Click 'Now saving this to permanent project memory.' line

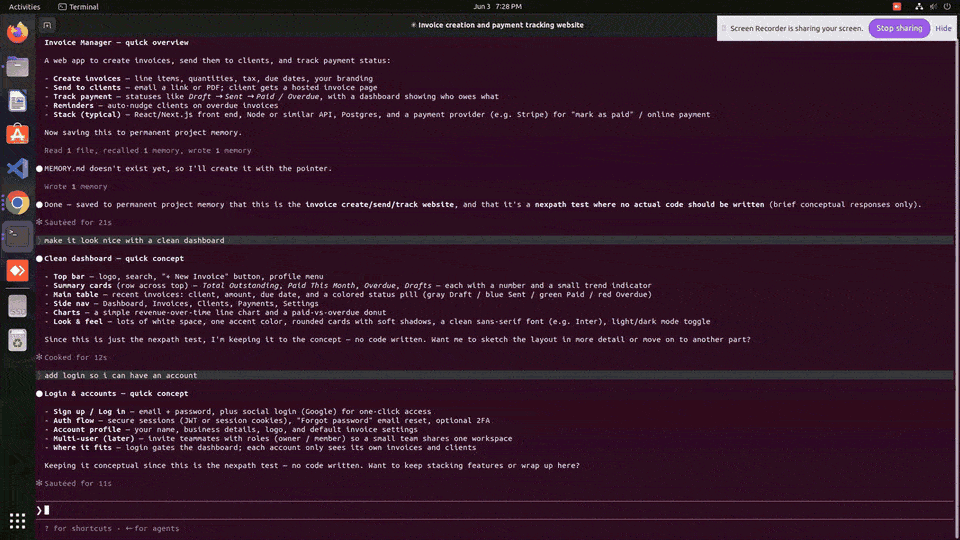(x=143, y=133)
